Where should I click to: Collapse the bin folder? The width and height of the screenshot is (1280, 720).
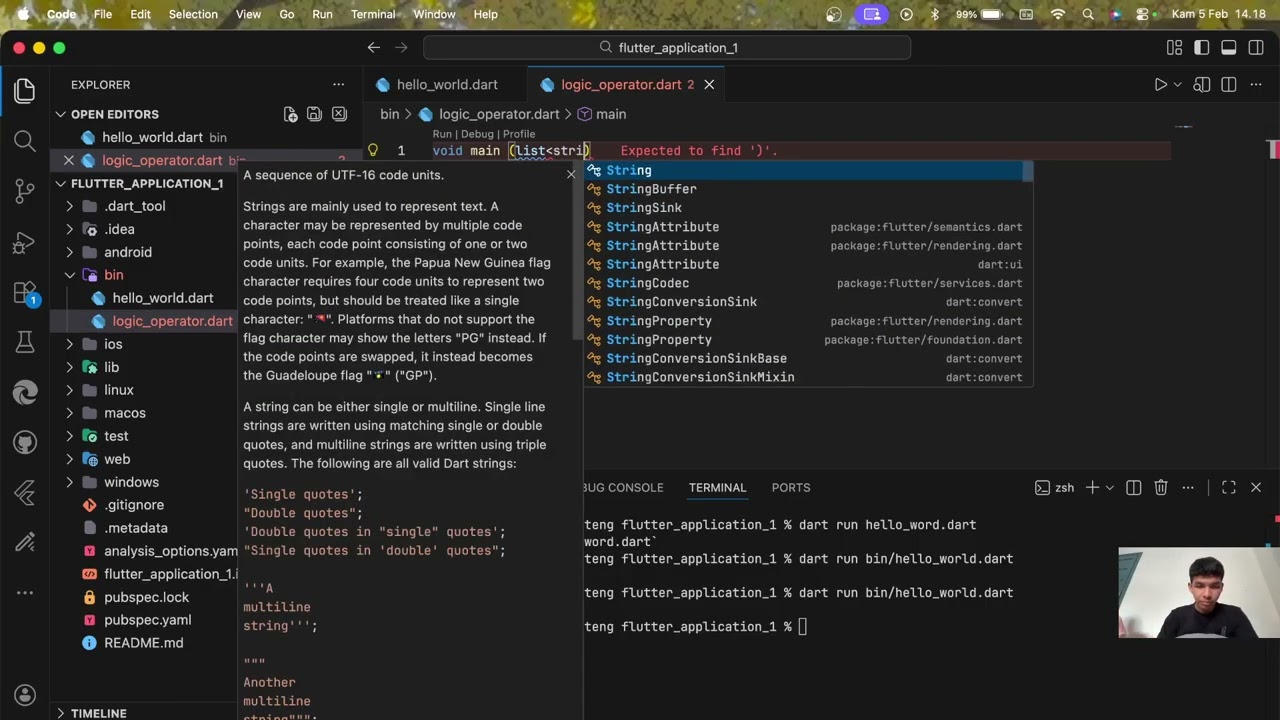(x=114, y=275)
